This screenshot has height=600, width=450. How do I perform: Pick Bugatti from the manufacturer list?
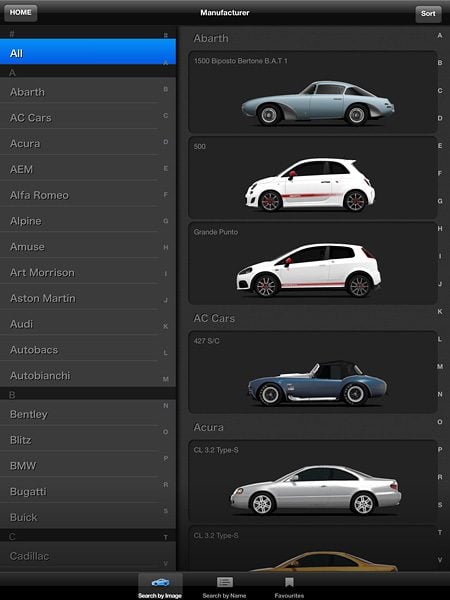[x=88, y=491]
